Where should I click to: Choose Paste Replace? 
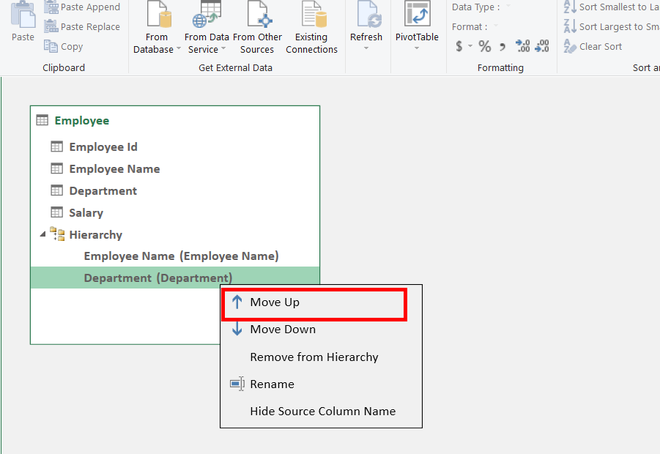point(82,27)
